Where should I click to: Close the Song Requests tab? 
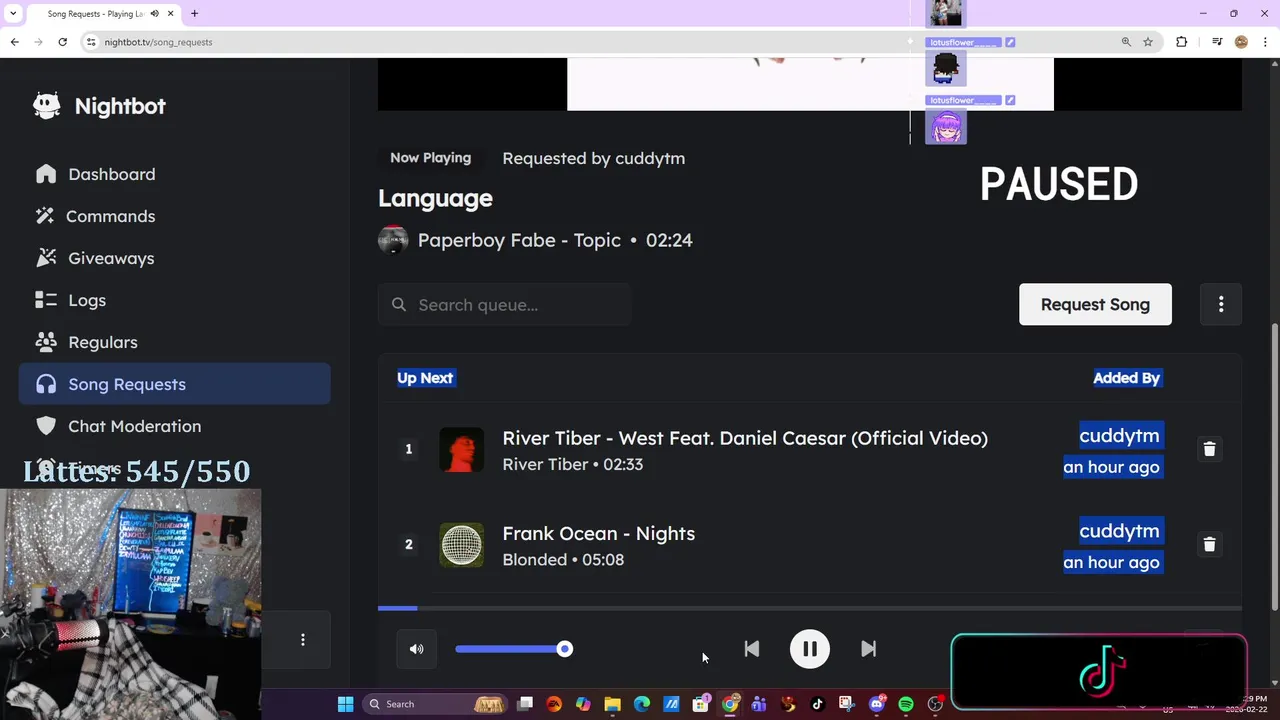(171, 14)
